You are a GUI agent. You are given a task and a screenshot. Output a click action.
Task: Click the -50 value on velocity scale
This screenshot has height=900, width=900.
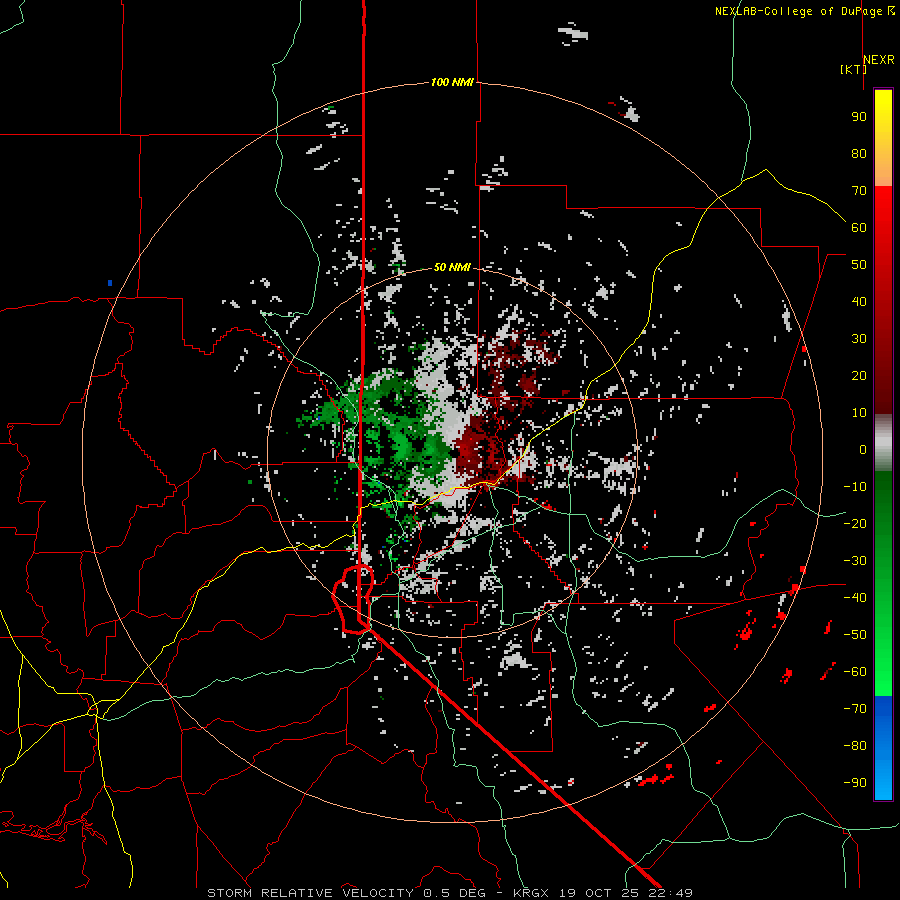[855, 635]
